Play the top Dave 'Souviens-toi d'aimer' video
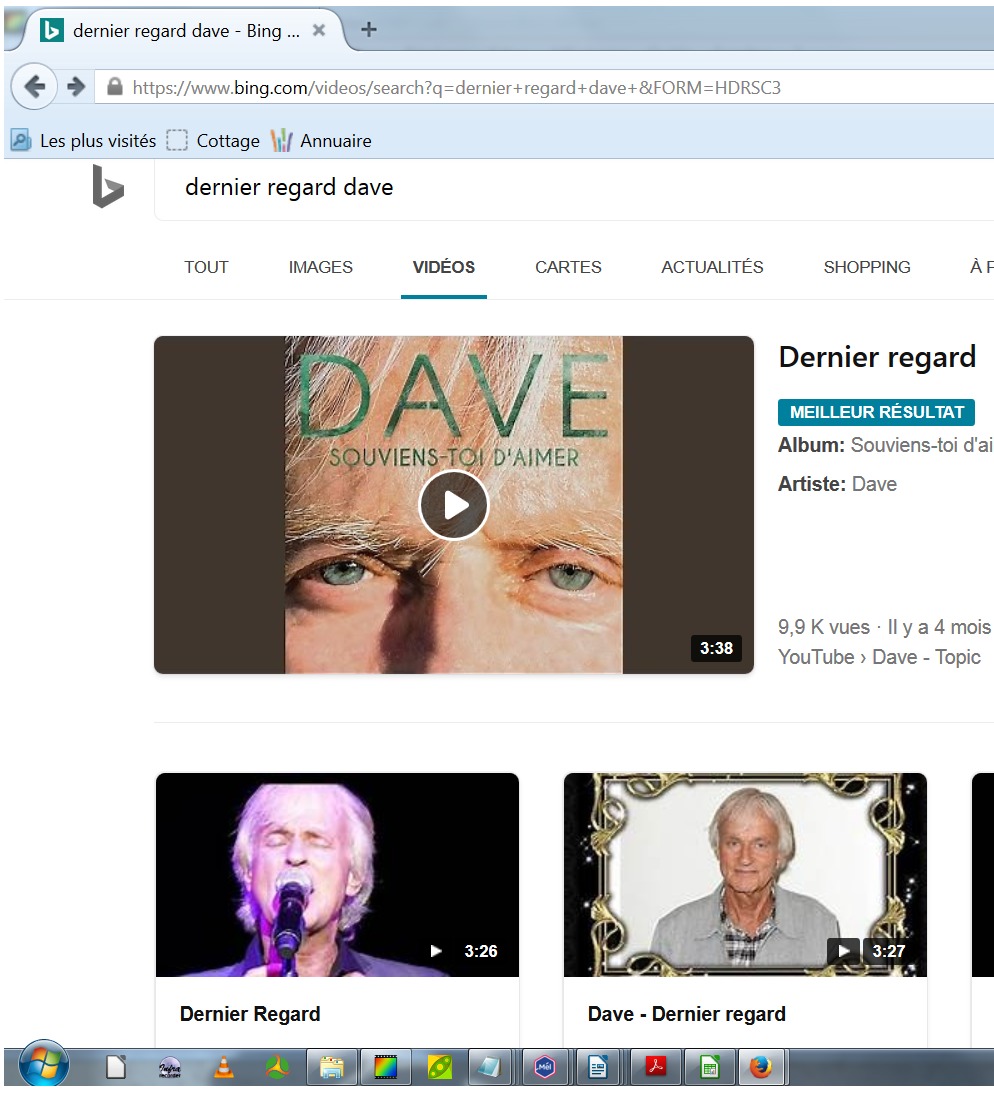994x1094 pixels. (x=453, y=504)
